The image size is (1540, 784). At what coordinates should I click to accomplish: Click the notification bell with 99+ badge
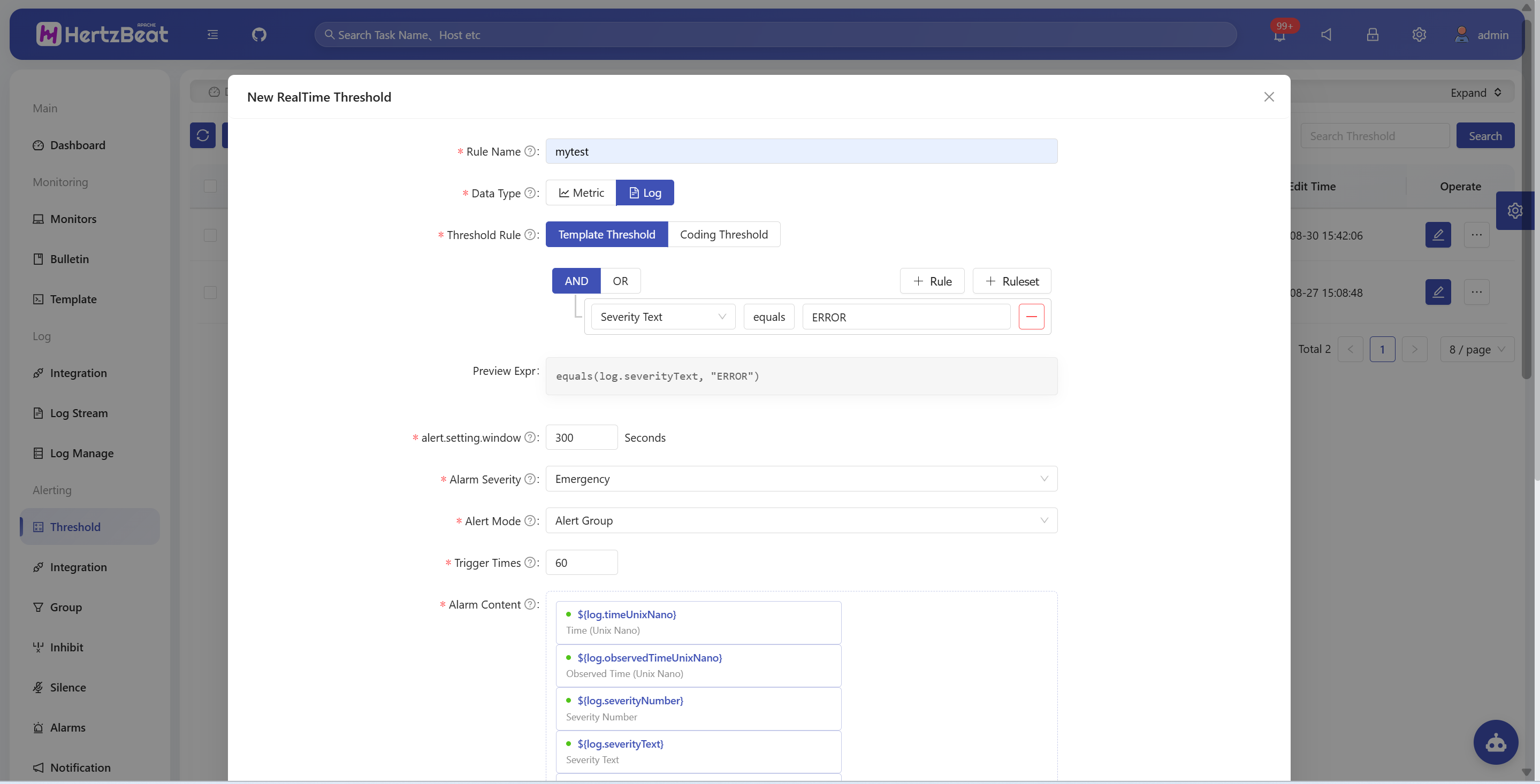1279,35
